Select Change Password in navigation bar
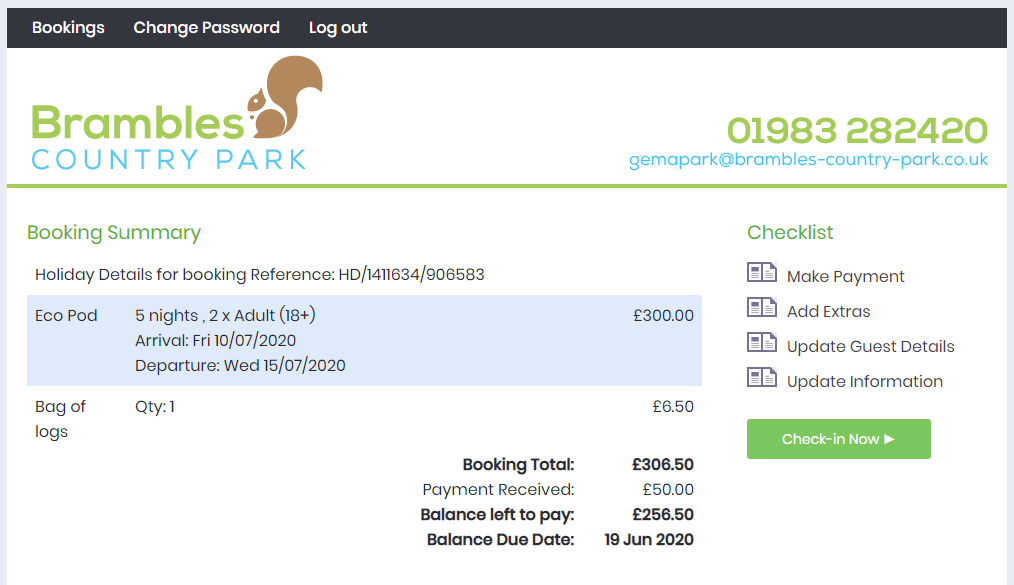This screenshot has width=1014, height=585. coord(206,28)
